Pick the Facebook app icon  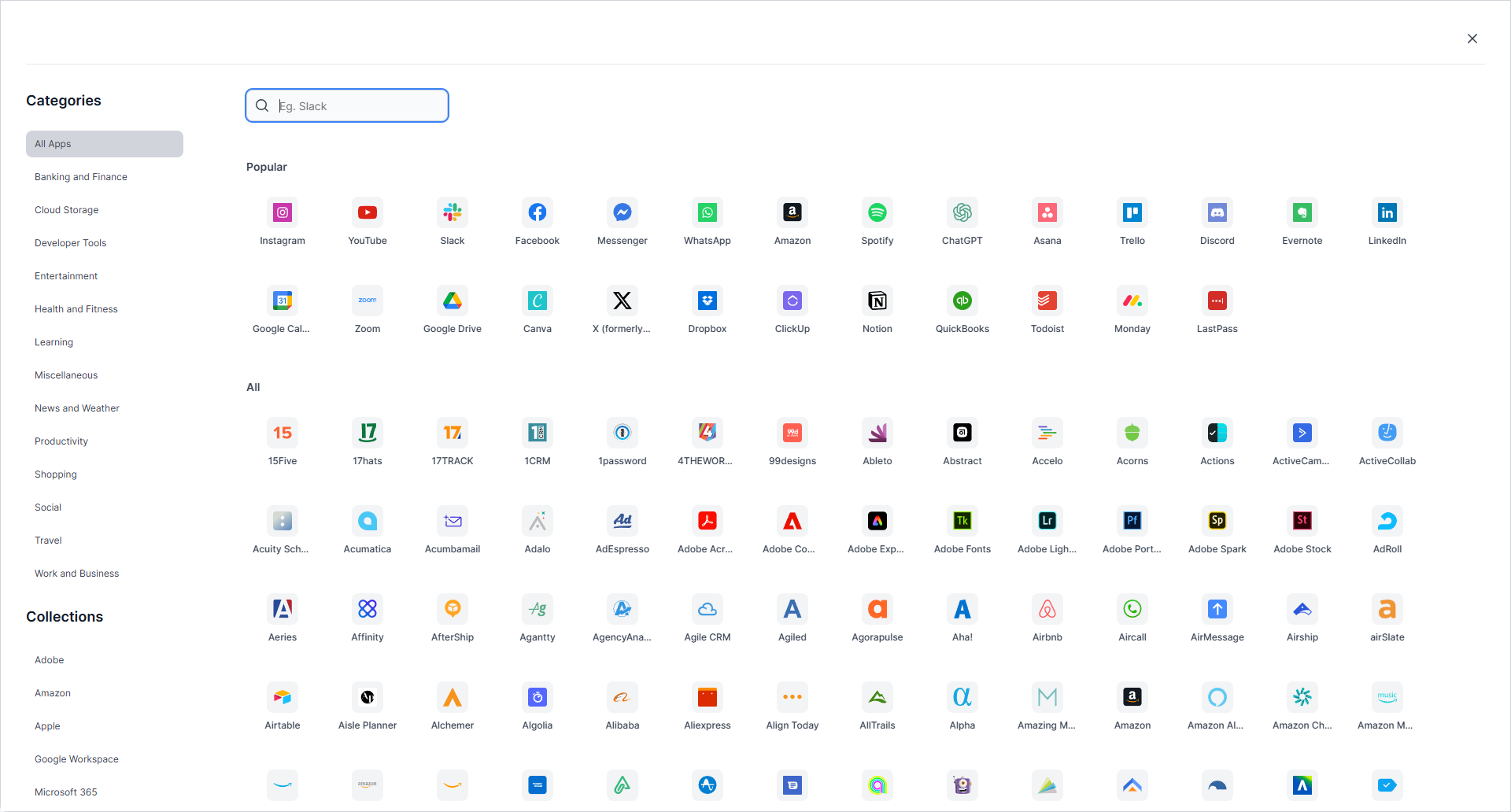click(x=538, y=212)
